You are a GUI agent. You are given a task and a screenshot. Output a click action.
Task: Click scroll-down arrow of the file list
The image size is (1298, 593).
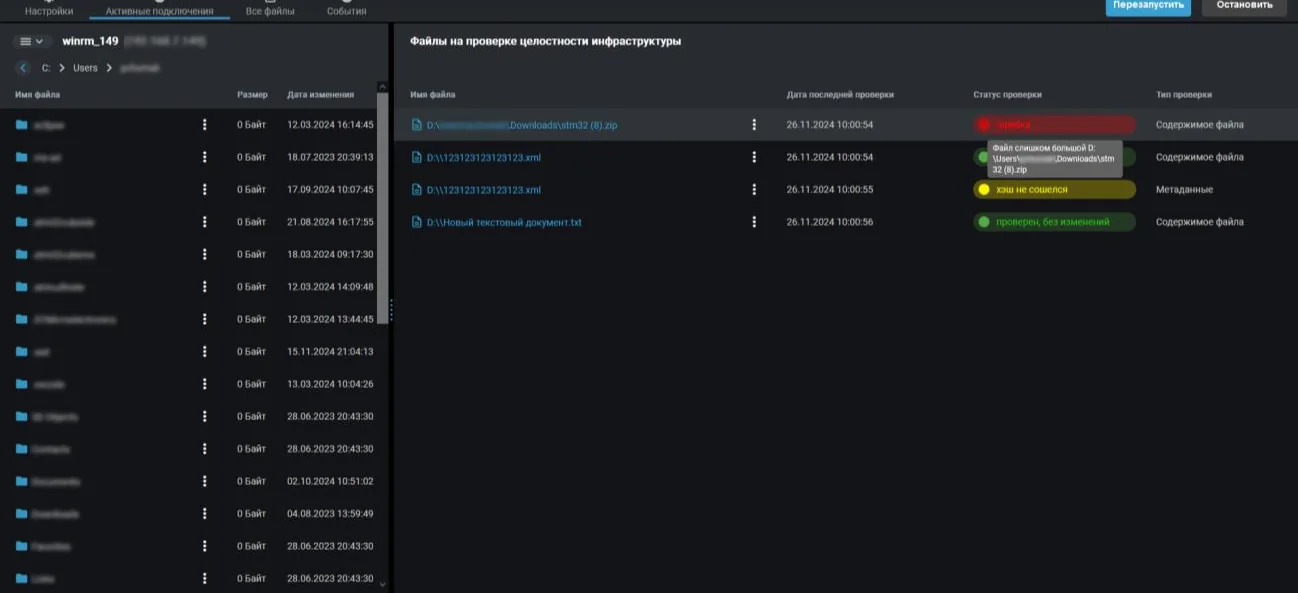[x=382, y=584]
